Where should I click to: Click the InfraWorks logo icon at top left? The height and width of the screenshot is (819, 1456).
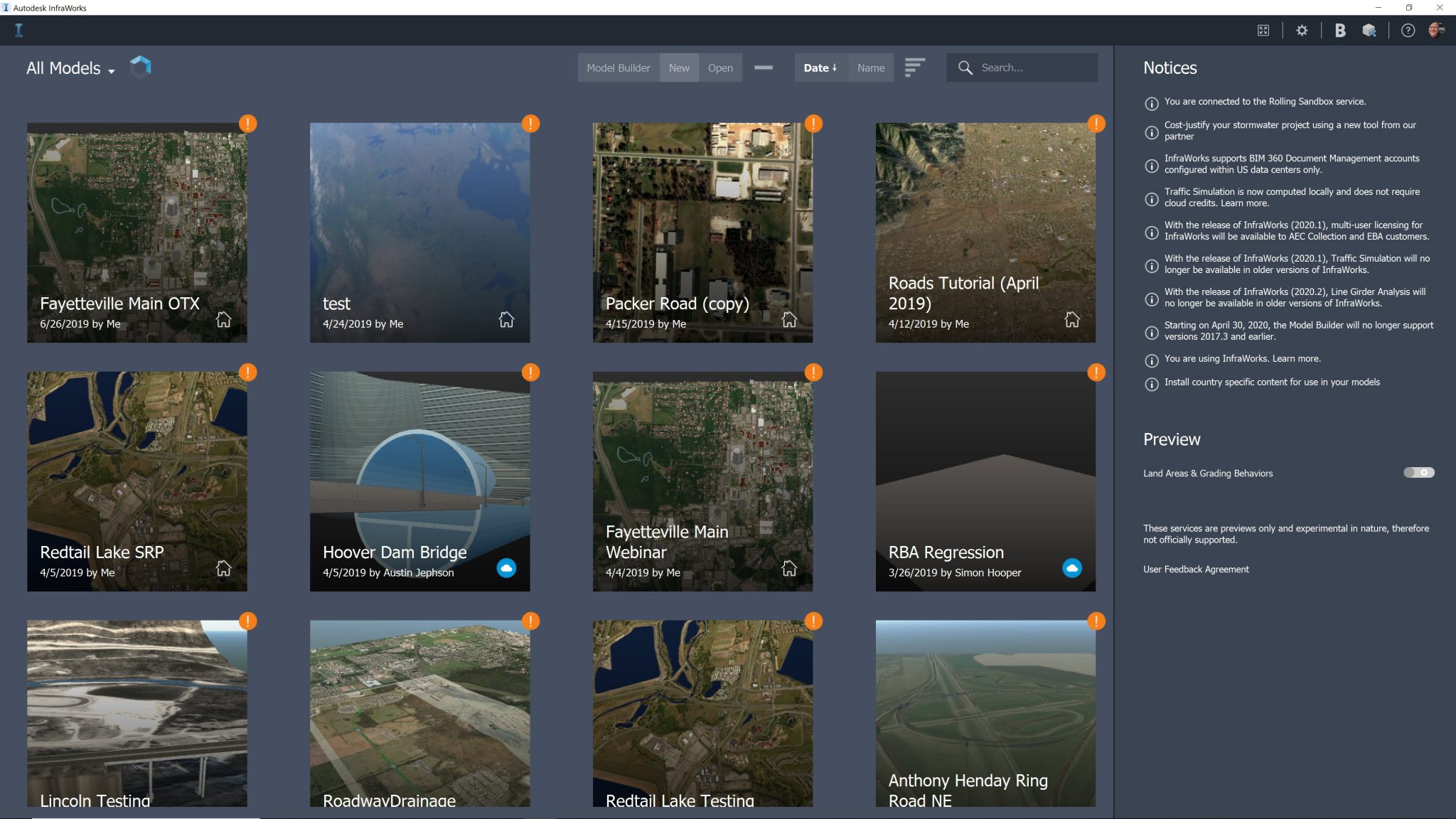19,31
